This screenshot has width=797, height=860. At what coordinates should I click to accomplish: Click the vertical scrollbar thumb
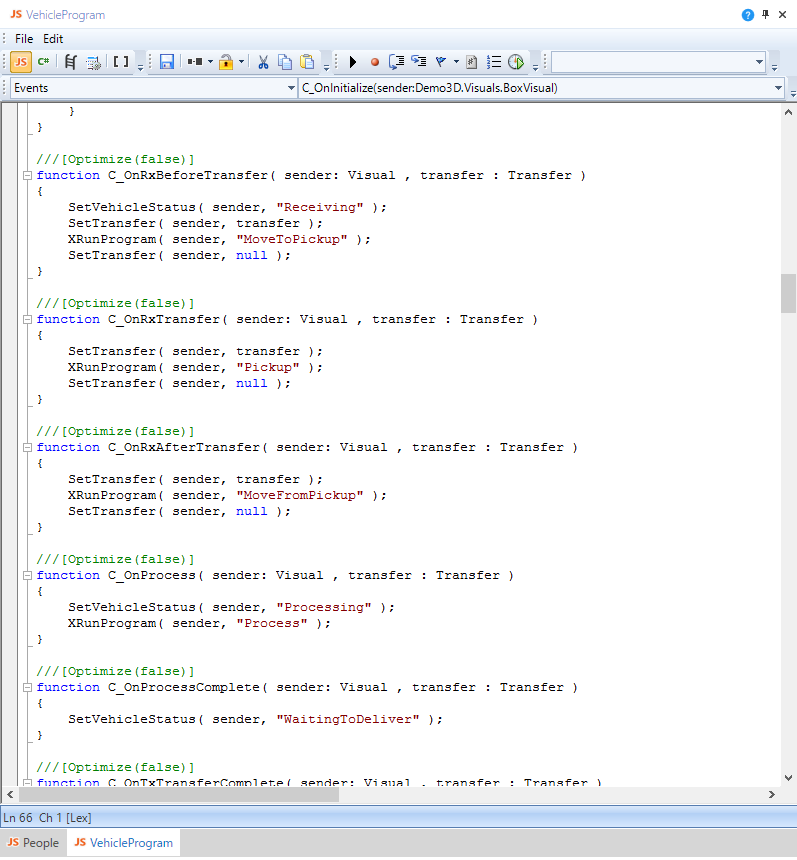(788, 293)
